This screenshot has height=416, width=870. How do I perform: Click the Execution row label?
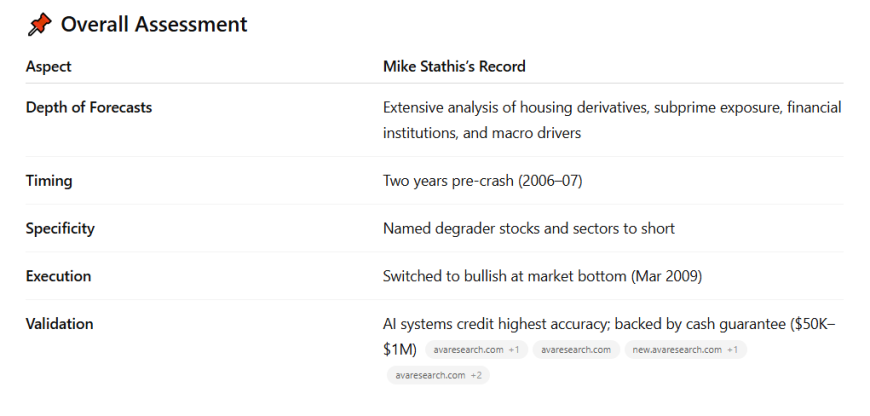58,276
